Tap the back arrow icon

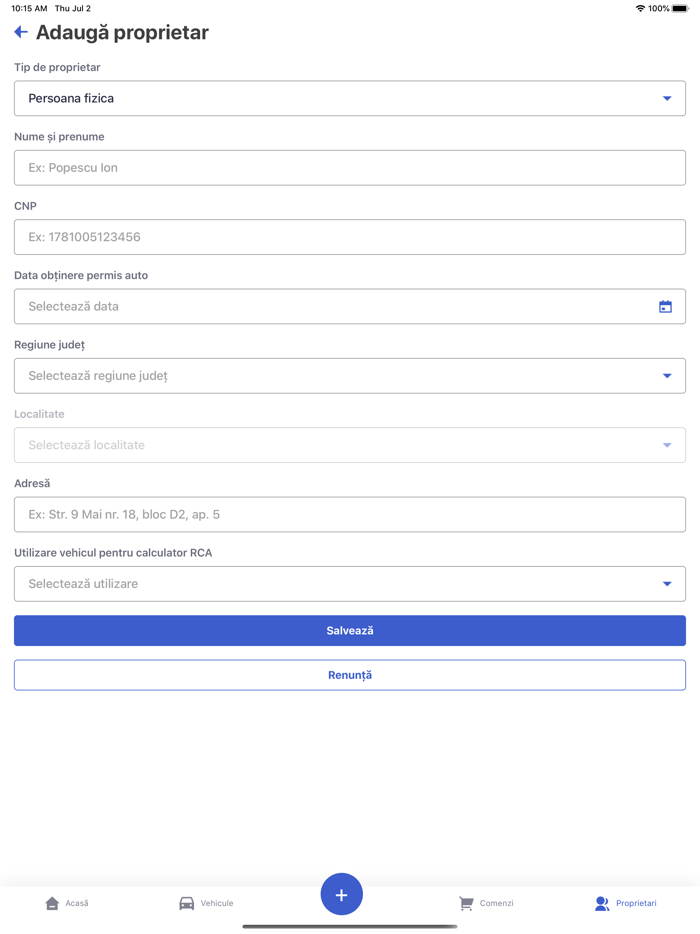coord(21,32)
